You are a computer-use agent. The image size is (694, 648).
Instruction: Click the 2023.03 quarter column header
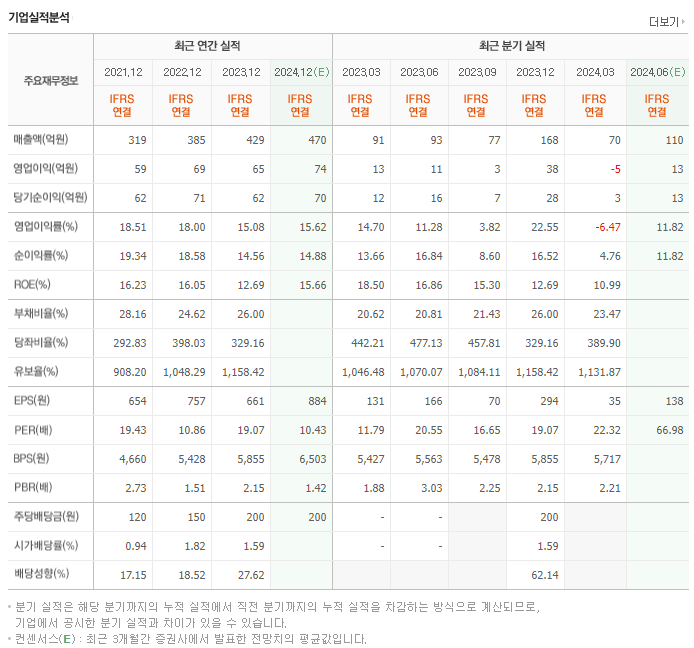(x=361, y=72)
